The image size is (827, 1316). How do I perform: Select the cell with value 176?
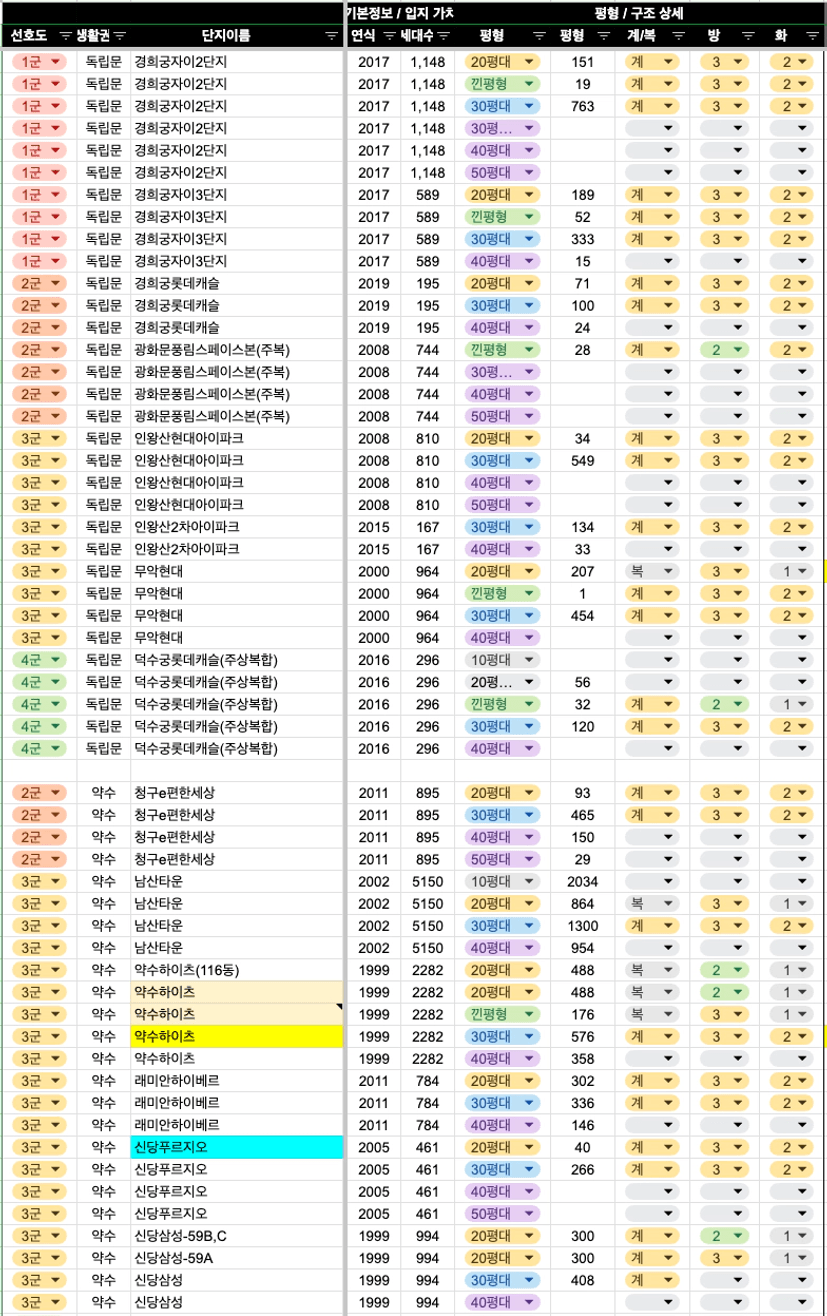582,1014
